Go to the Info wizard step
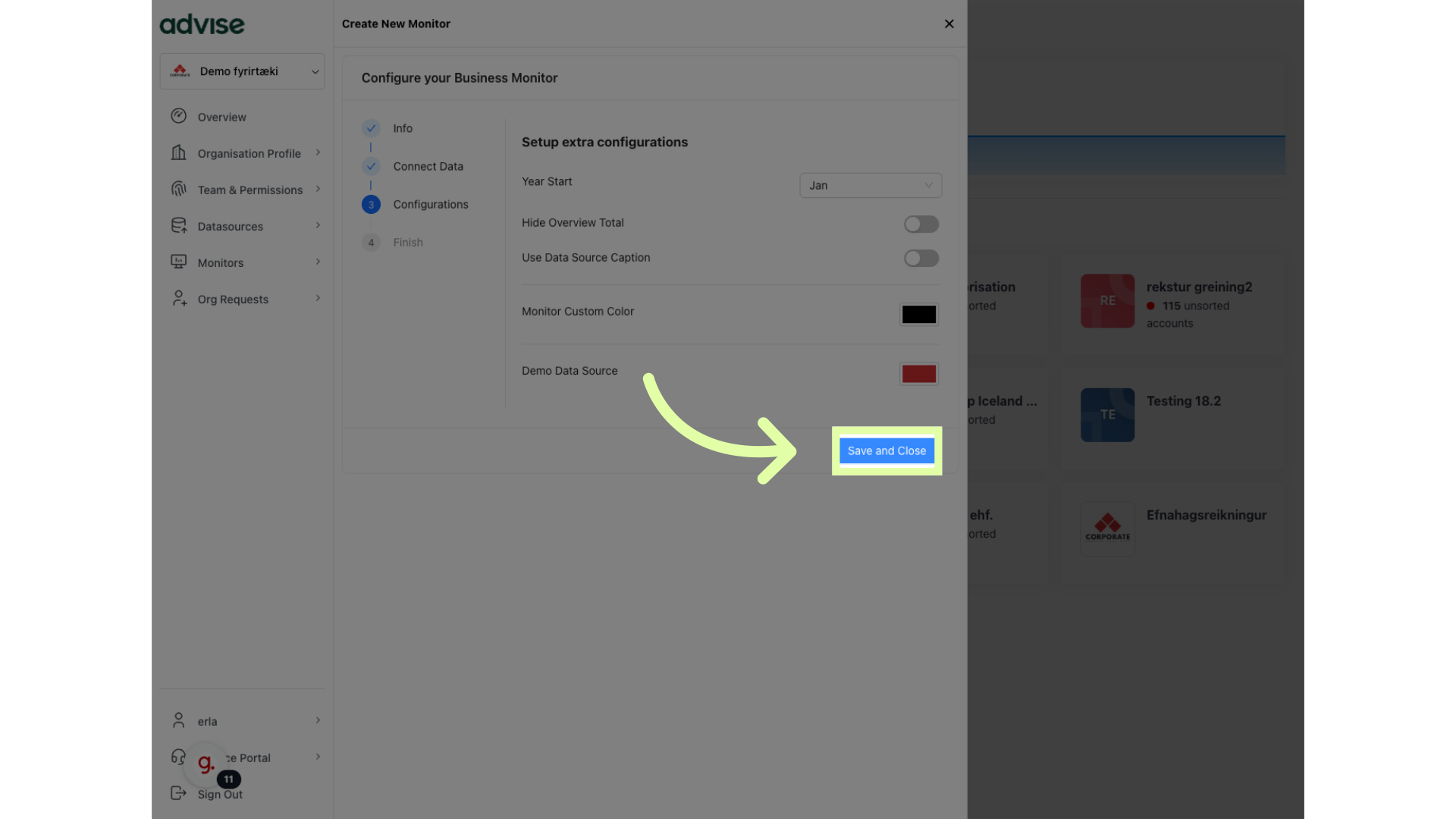The image size is (1456, 819). coord(402,128)
